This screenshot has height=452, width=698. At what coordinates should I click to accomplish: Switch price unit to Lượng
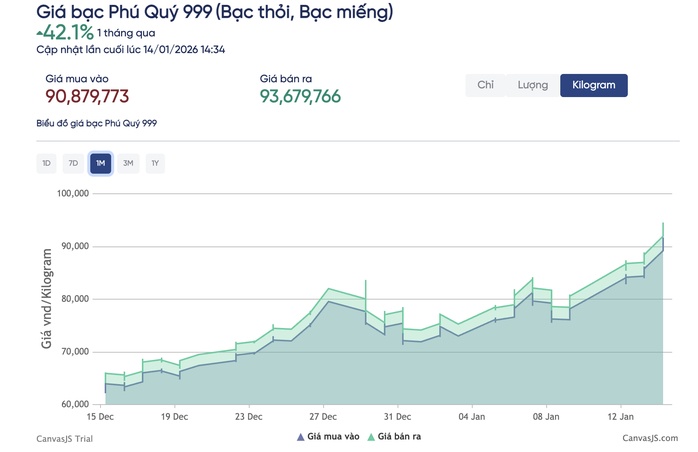tap(532, 85)
